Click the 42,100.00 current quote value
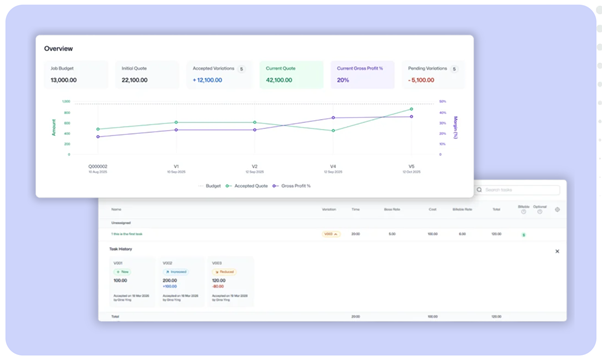 tap(279, 80)
